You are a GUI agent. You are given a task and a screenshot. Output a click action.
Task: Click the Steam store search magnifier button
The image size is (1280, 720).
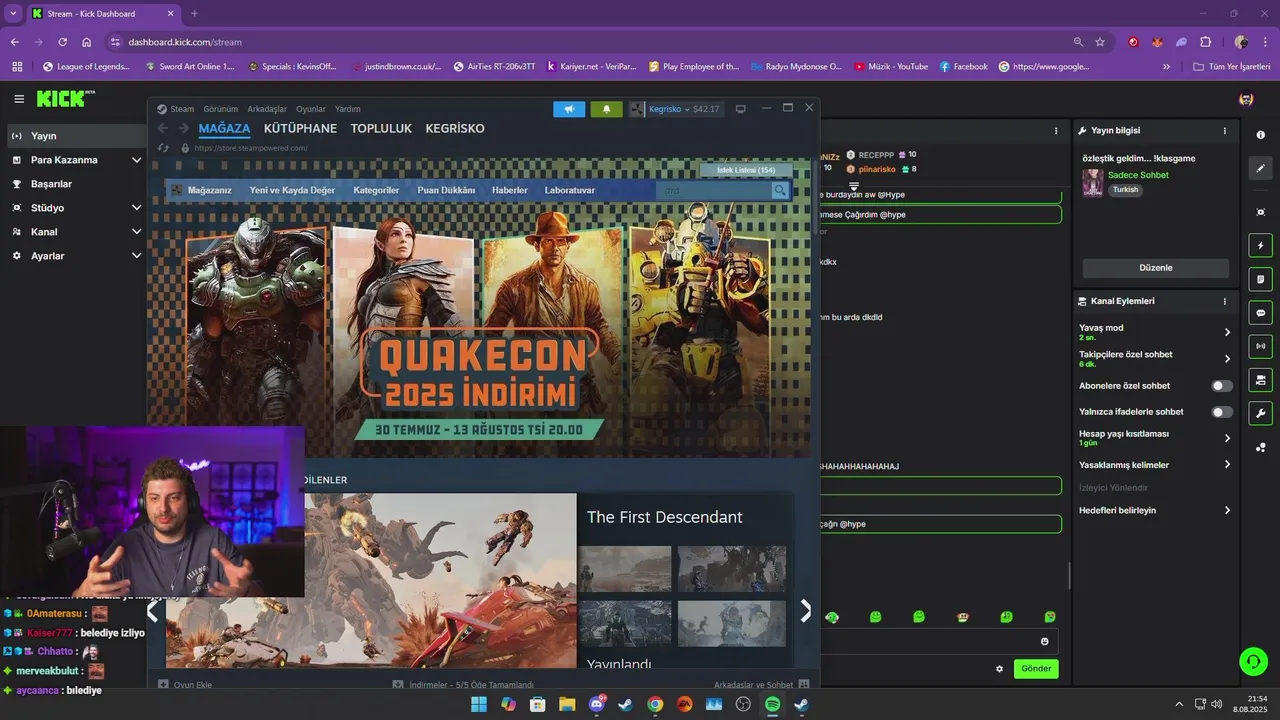coord(780,190)
